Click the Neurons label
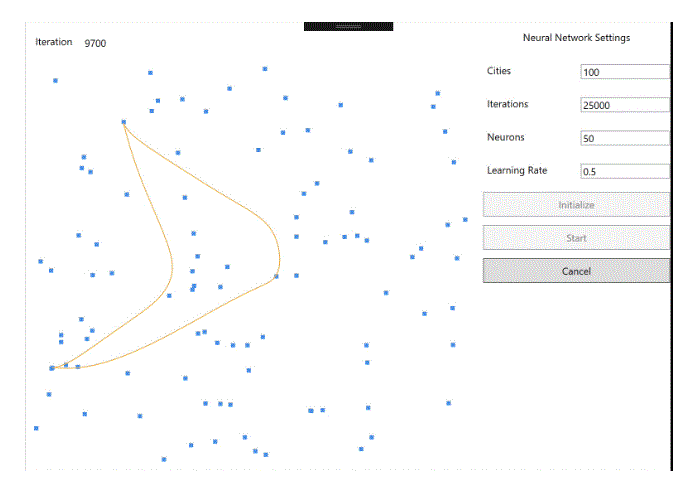The height and width of the screenshot is (479, 685). point(506,137)
